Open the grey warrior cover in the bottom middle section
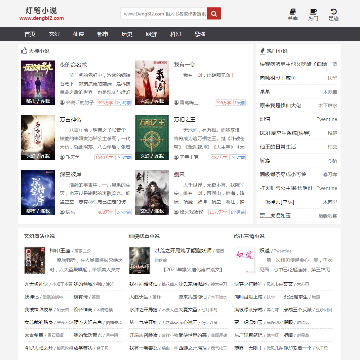Image resolution: width=360 pixels, height=360 pixels. [139, 260]
